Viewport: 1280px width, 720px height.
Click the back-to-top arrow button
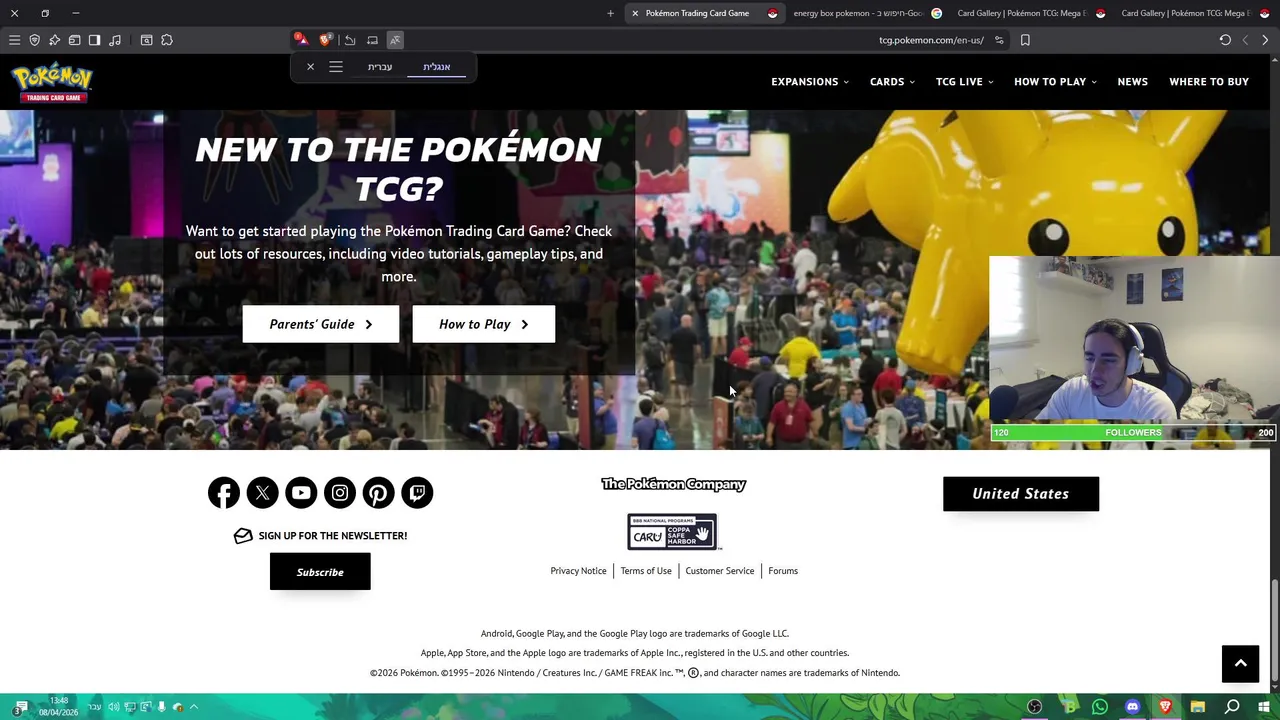[1240, 663]
